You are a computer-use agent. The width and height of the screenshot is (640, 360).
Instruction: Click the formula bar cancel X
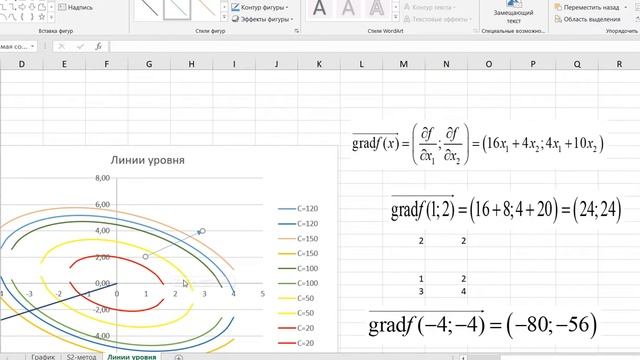tap(62, 46)
